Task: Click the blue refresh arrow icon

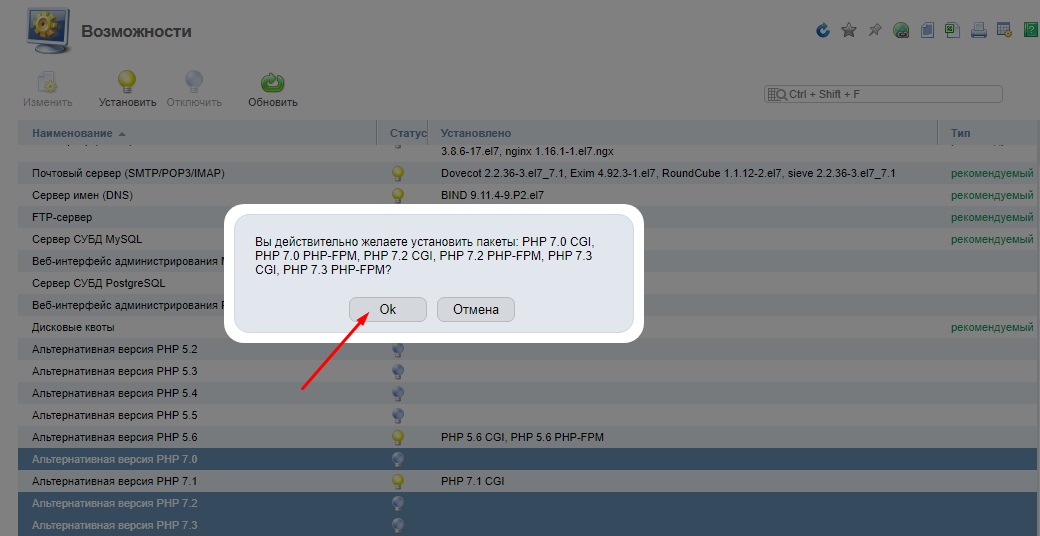Action: 823,30
